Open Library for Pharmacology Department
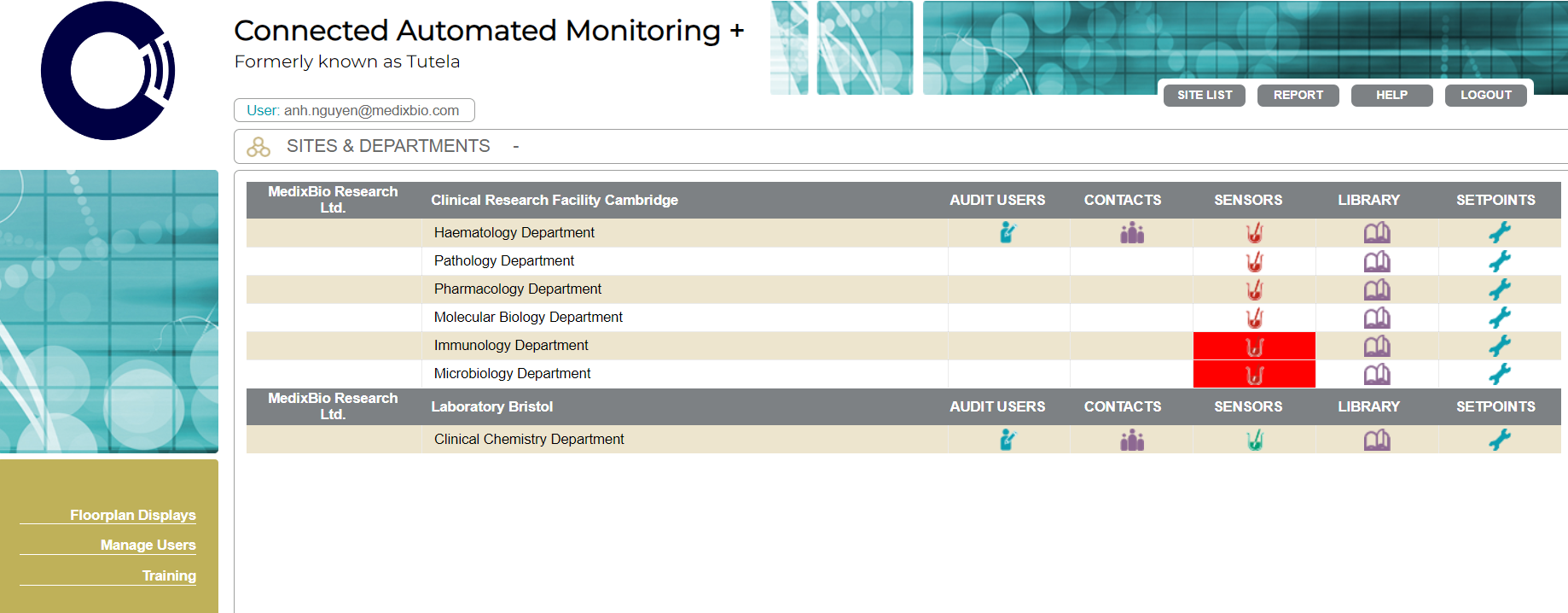1568x613 pixels. click(1376, 289)
